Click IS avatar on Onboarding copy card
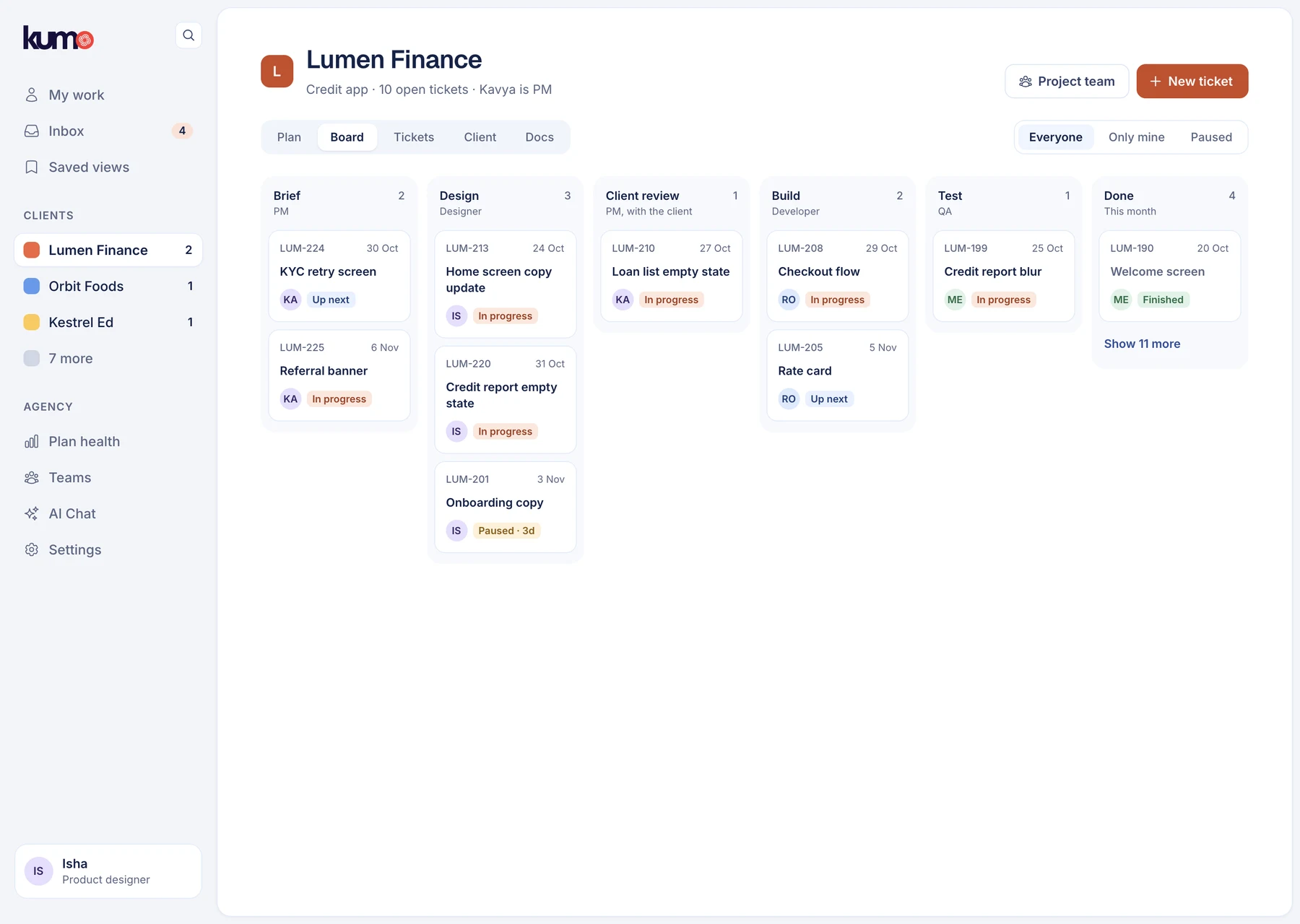Viewport: 1300px width, 924px height. pyautogui.click(x=456, y=531)
